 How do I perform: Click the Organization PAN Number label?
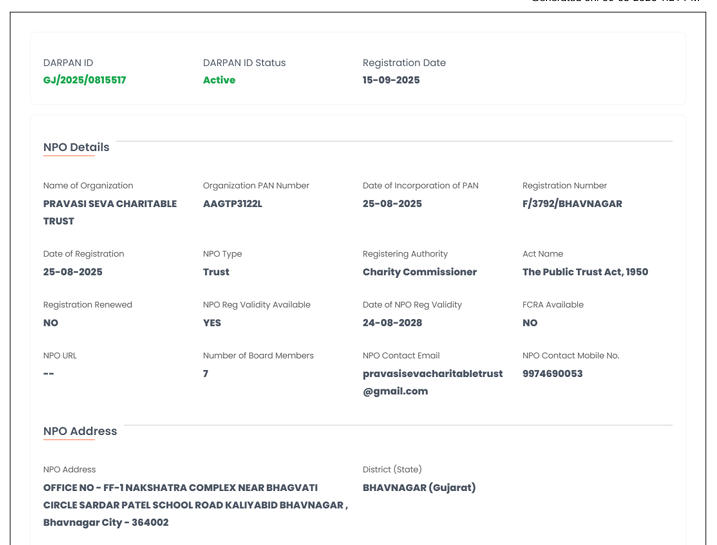[256, 186]
